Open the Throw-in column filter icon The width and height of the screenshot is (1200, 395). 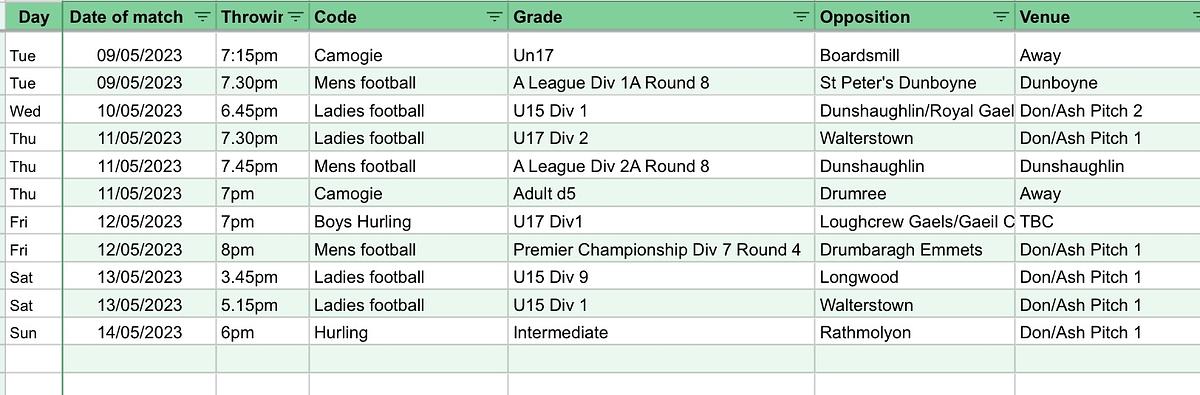pos(295,17)
